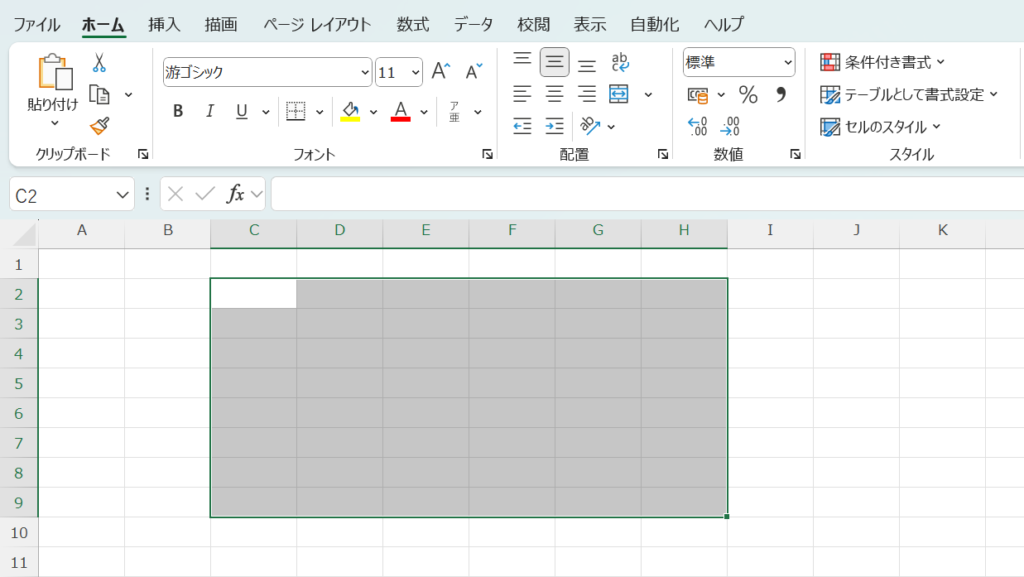Click the Insert Function fx icon
This screenshot has width=1024, height=577.
236,194
